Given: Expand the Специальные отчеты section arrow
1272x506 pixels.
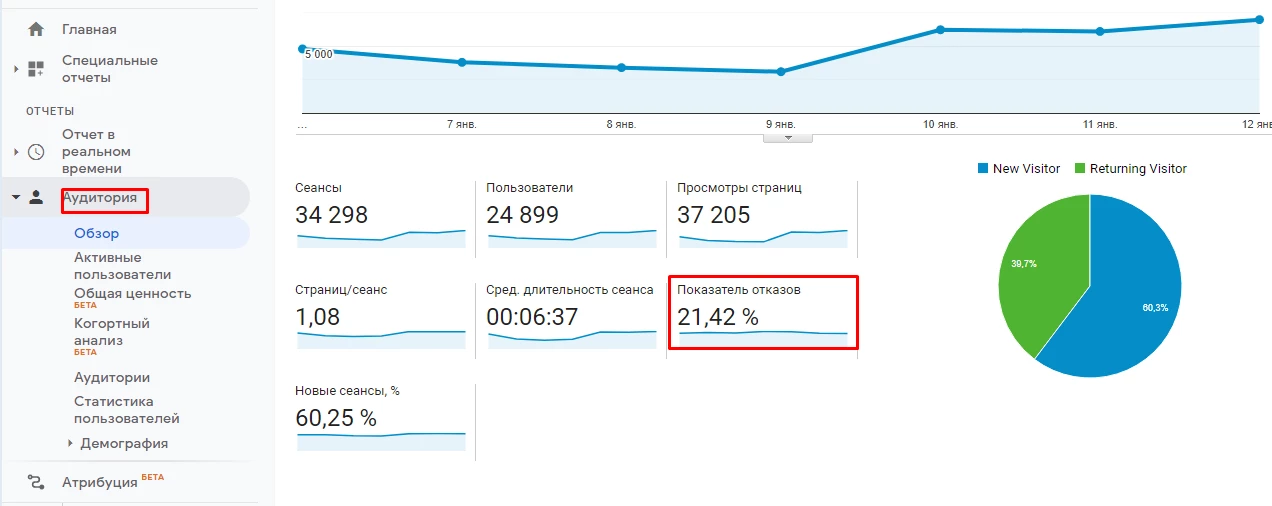Looking at the screenshot, I should pos(16,69).
